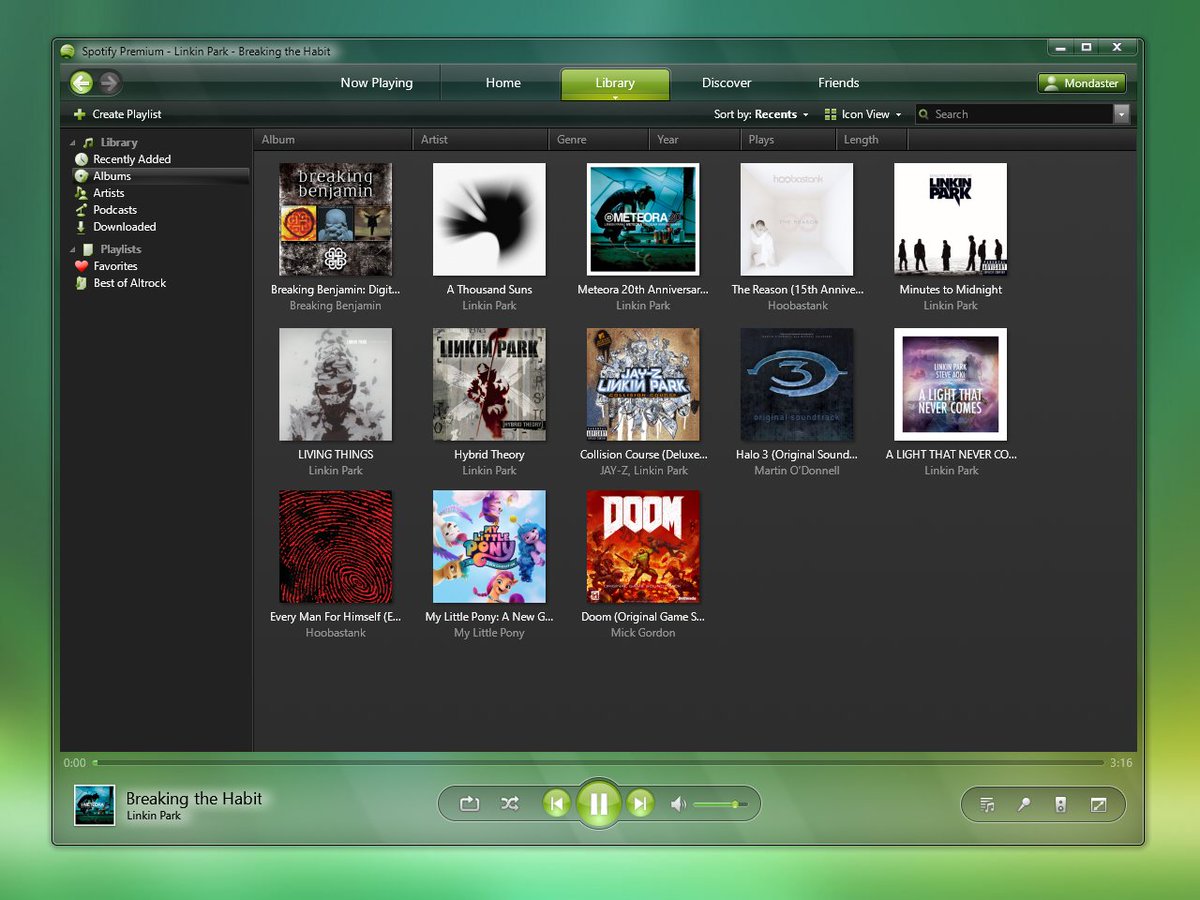Open the search box dropdown arrow
Screen dimensions: 1200x900
(x=1122, y=114)
